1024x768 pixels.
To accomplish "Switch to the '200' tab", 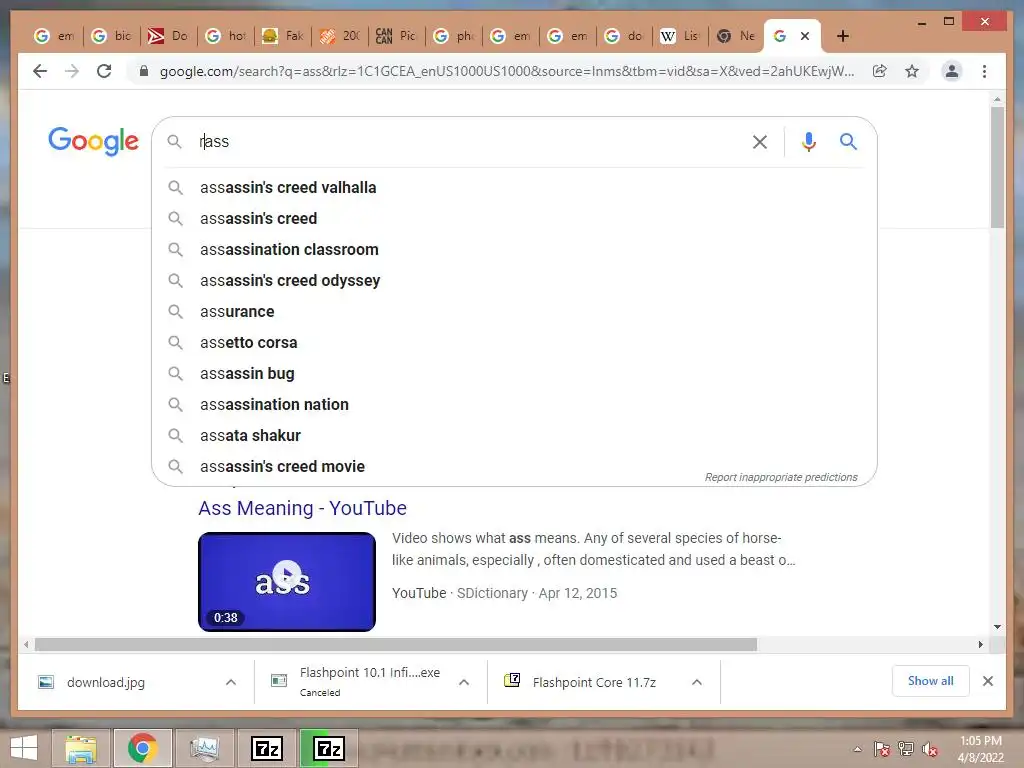I will tap(340, 36).
